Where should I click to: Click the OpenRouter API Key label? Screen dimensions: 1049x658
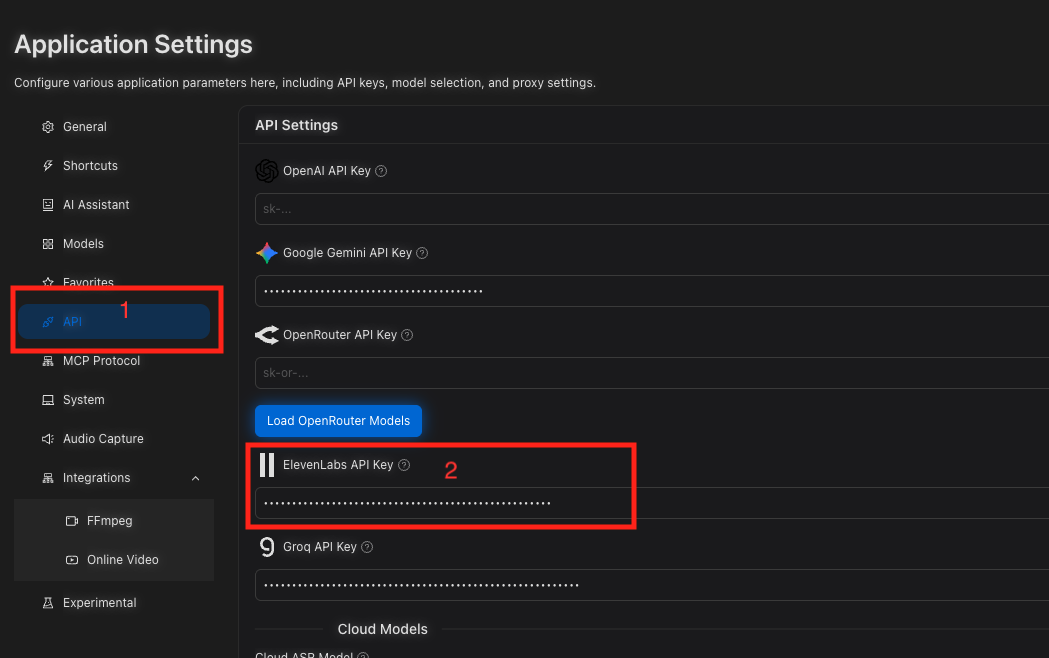340,335
